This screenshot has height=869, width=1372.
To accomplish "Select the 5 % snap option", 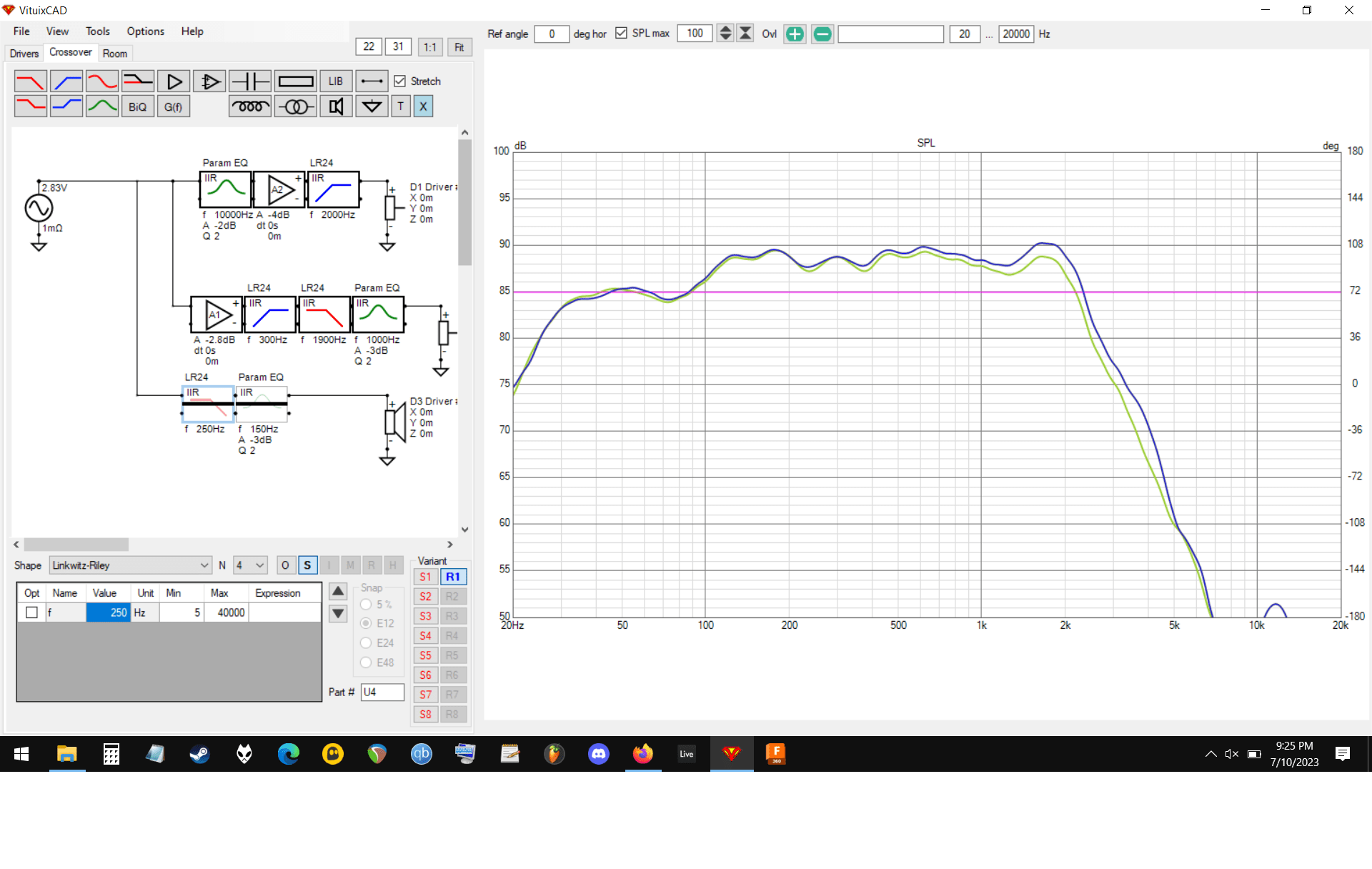I will [366, 605].
